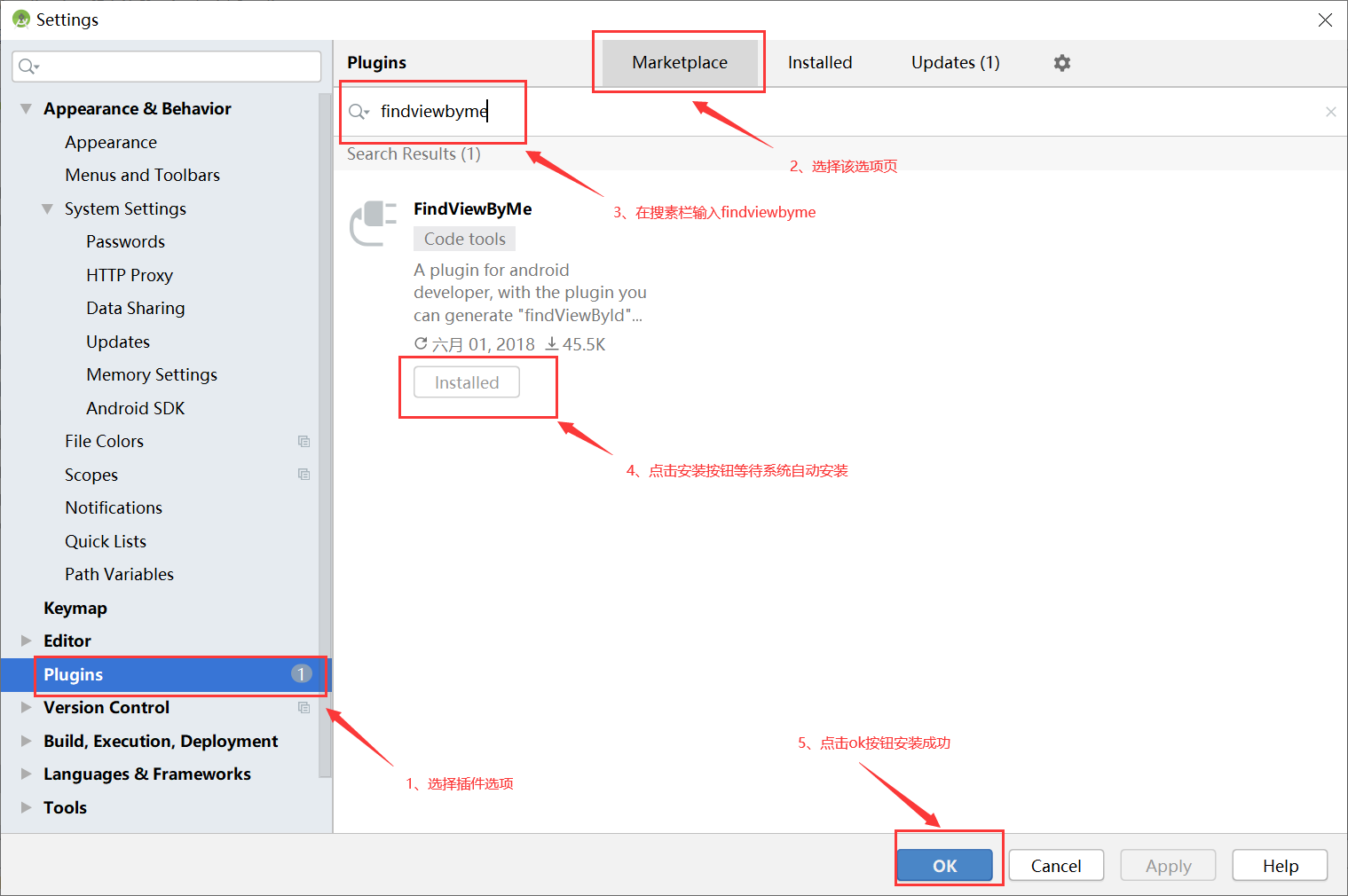Select Memory Settings item
1348x896 pixels.
click(x=152, y=375)
